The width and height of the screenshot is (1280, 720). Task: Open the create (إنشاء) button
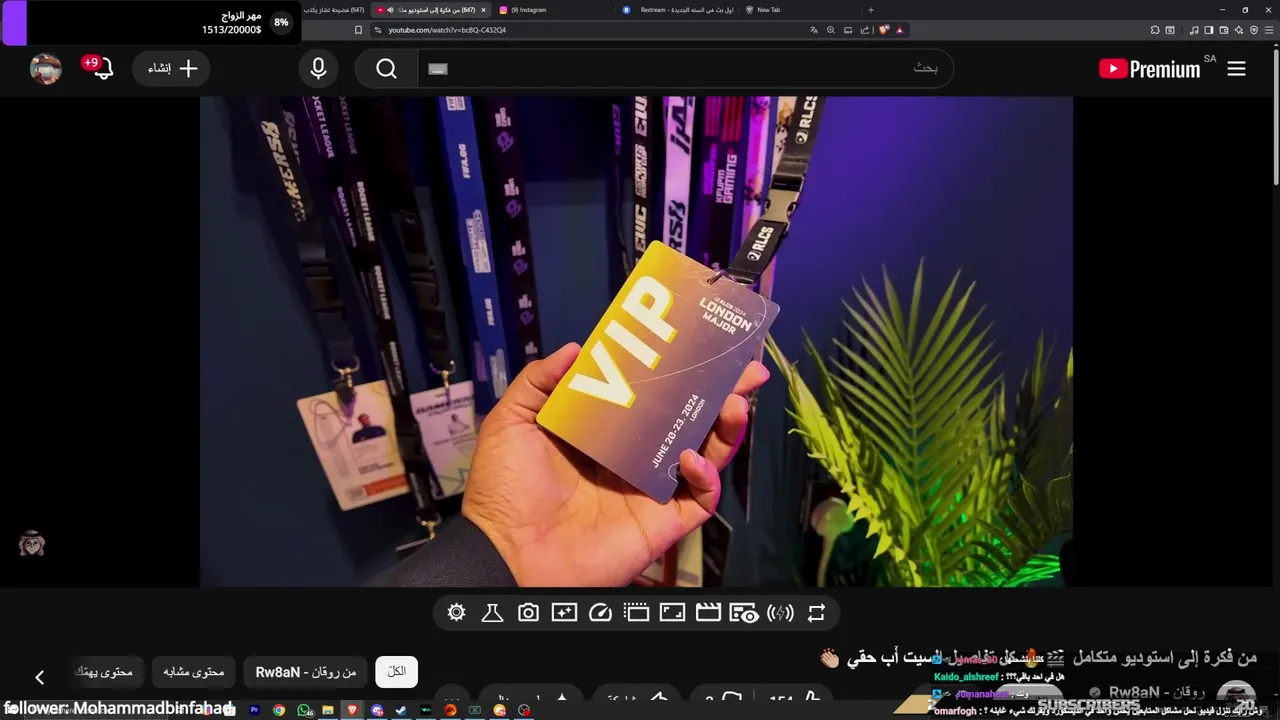[171, 68]
